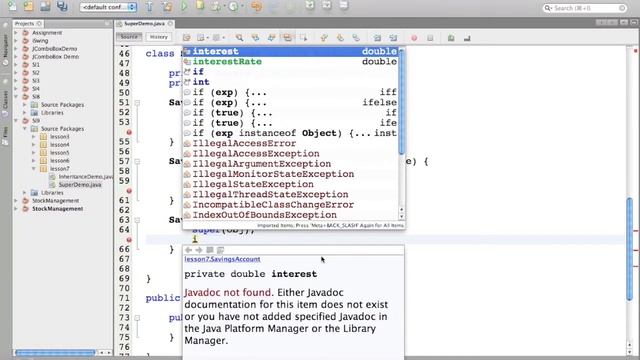The width and height of the screenshot is (640, 360).
Task: Collapse the SI9 project node
Action: [x=16, y=121]
